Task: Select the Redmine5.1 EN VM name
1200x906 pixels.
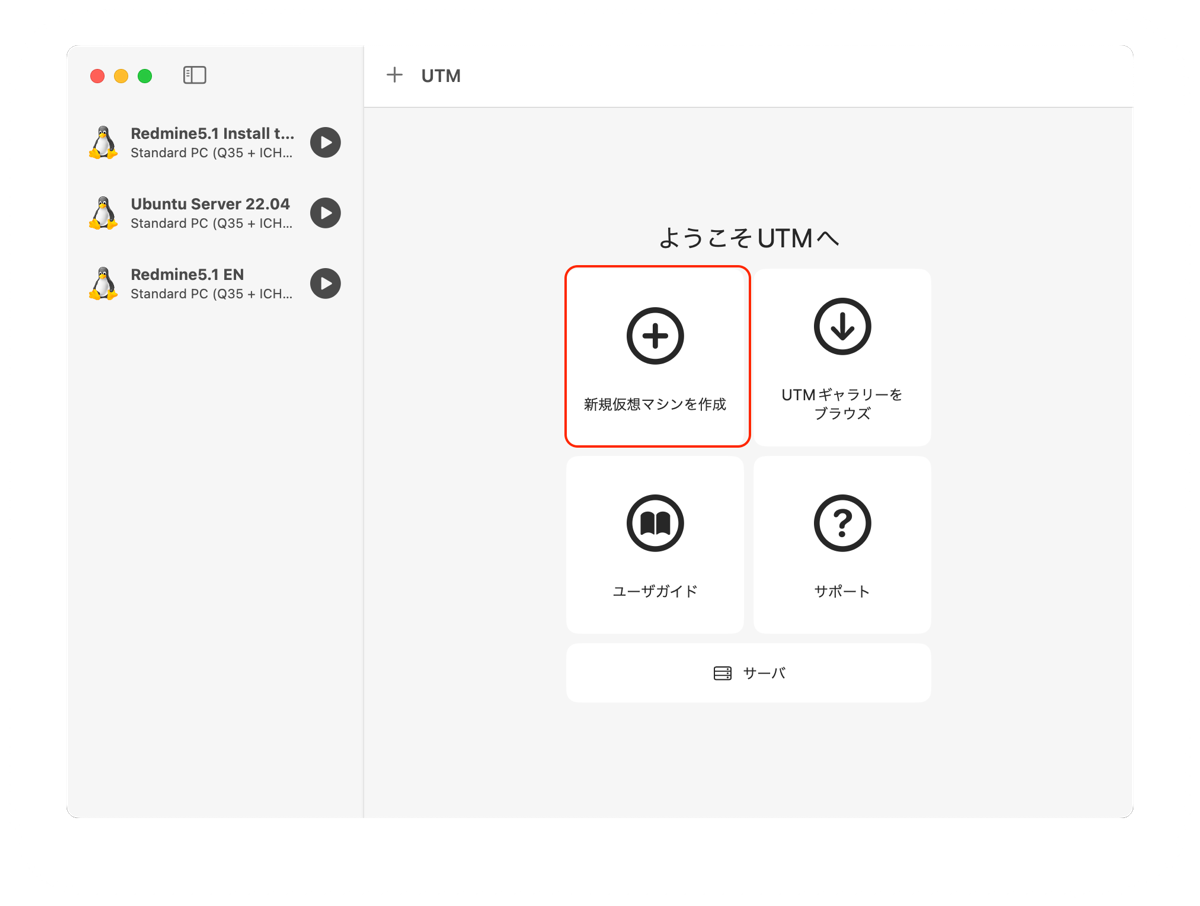Action: click(187, 275)
